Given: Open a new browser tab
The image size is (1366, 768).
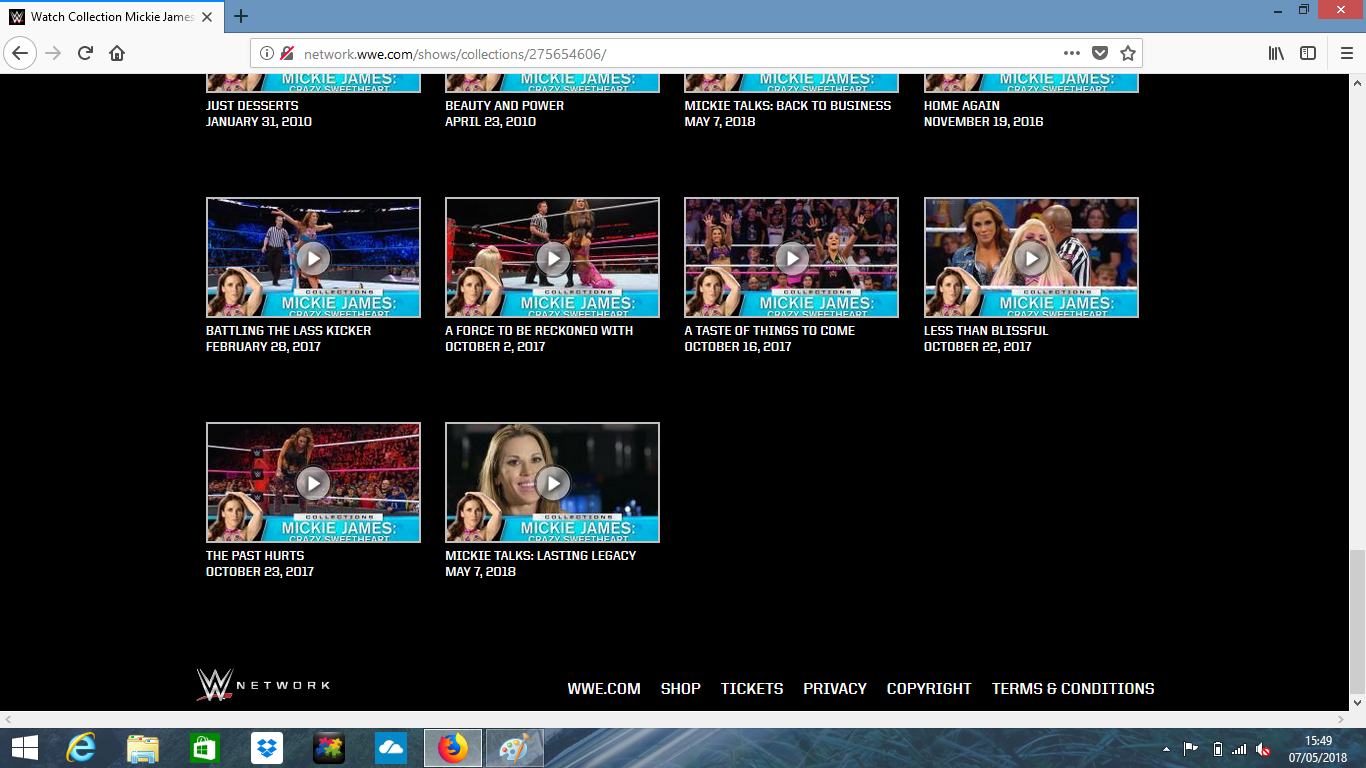Looking at the screenshot, I should [241, 16].
